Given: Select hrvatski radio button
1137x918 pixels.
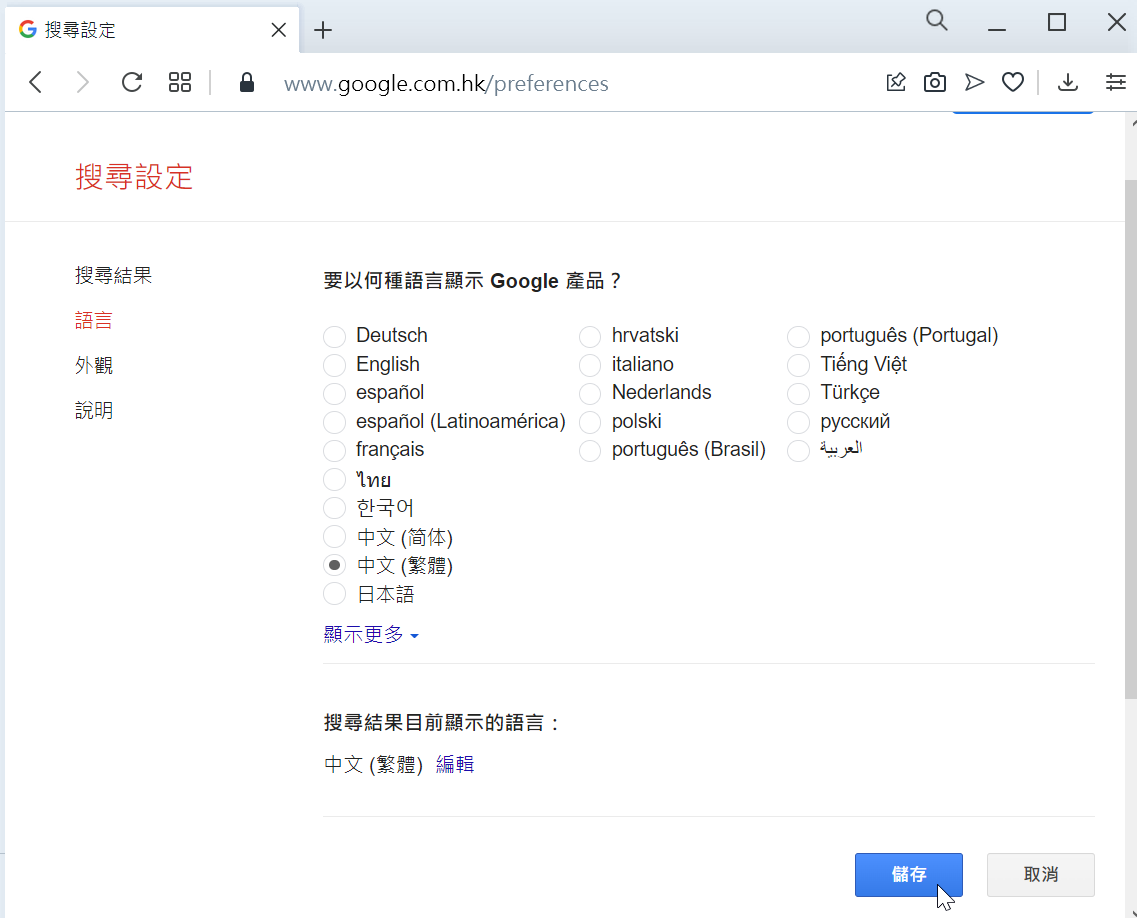Looking at the screenshot, I should pos(590,336).
